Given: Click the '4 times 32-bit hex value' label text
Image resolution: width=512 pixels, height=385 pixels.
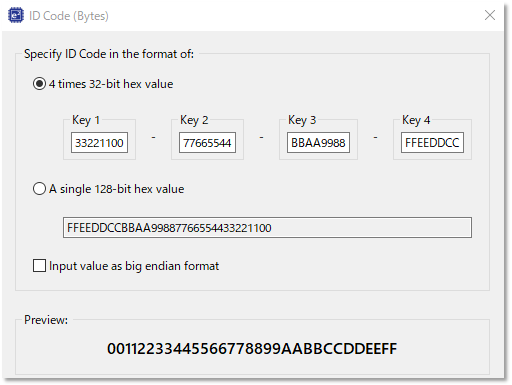Looking at the screenshot, I should pyautogui.click(x=111, y=84).
